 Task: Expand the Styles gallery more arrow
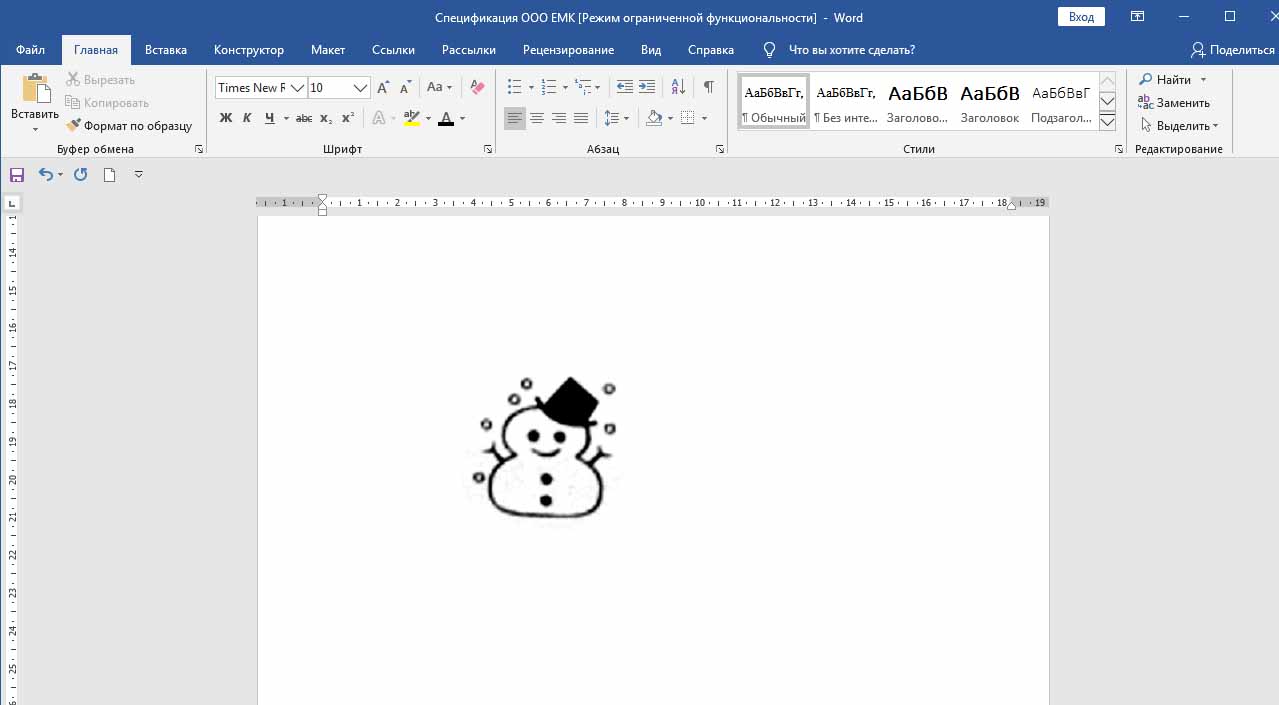[1107, 122]
